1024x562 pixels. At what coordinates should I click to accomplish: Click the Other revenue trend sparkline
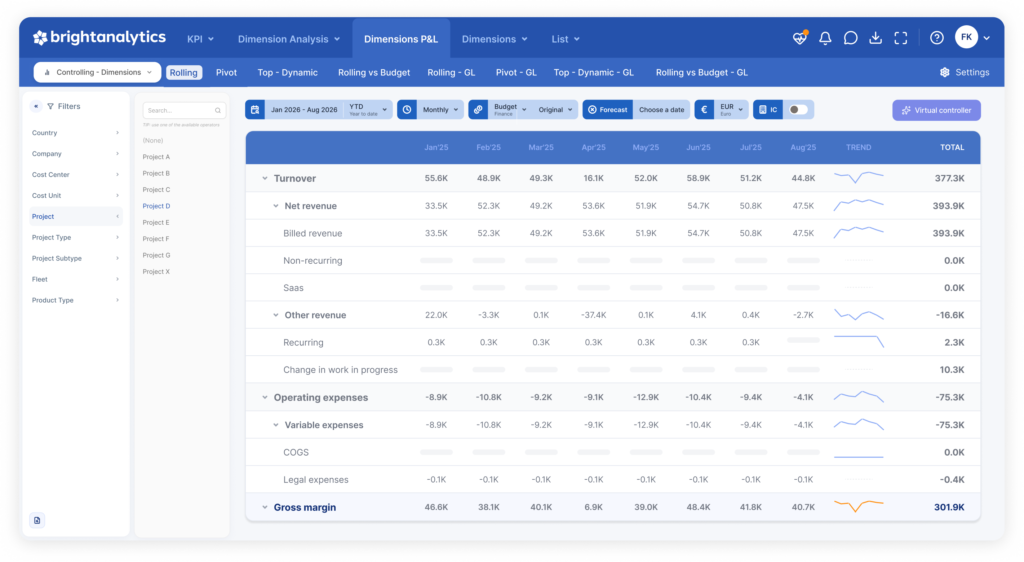pyautogui.click(x=858, y=315)
